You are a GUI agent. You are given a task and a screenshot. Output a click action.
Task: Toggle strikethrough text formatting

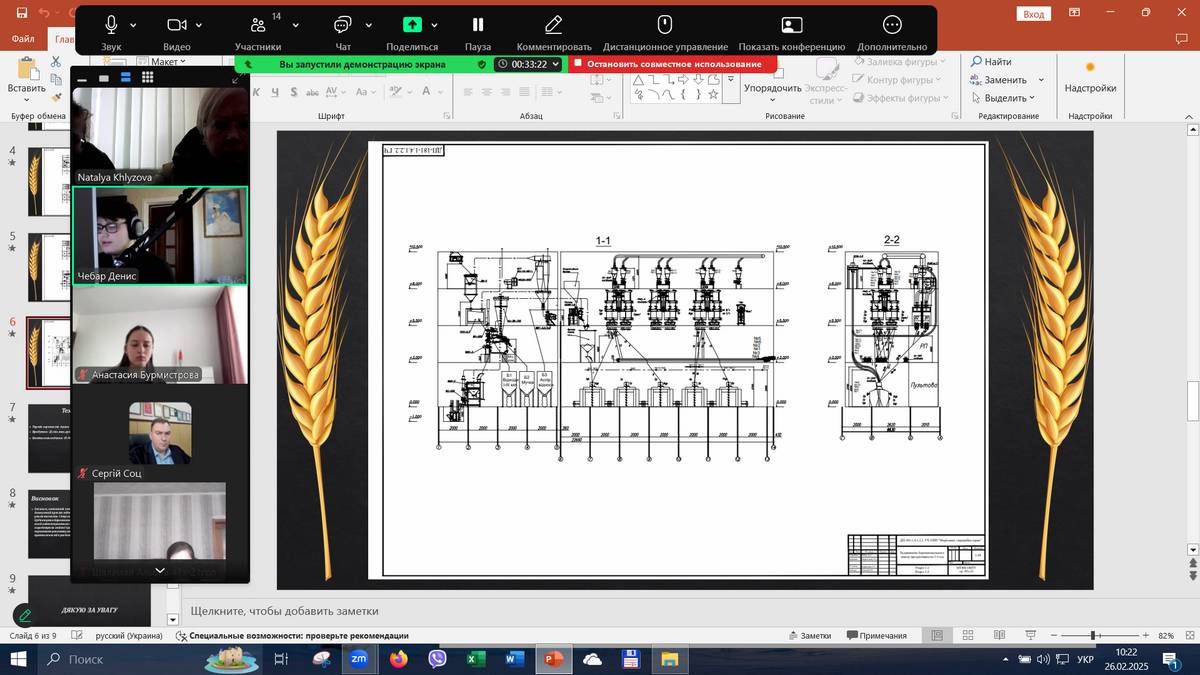[x=312, y=92]
